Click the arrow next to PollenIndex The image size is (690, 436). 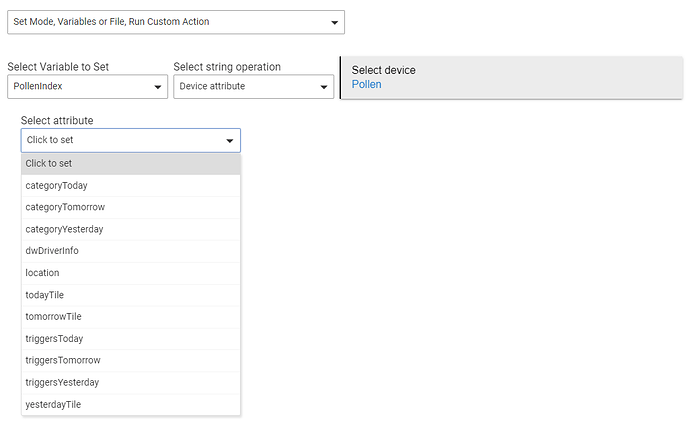pos(158,87)
